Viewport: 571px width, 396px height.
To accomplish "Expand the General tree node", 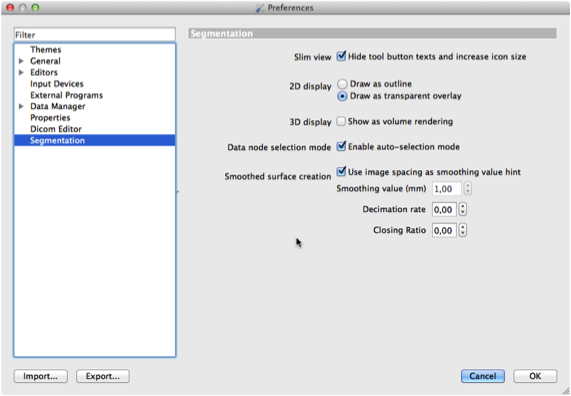I will 21,61.
